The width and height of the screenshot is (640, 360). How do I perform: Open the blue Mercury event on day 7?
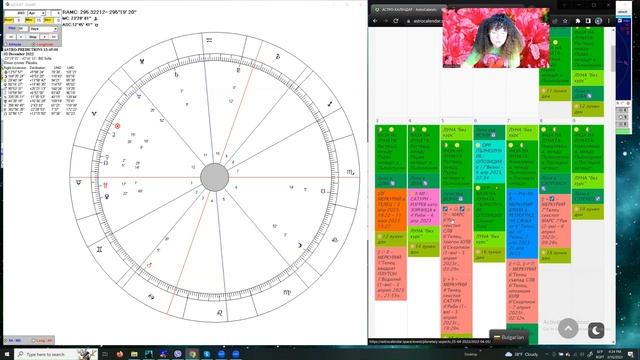point(522,224)
